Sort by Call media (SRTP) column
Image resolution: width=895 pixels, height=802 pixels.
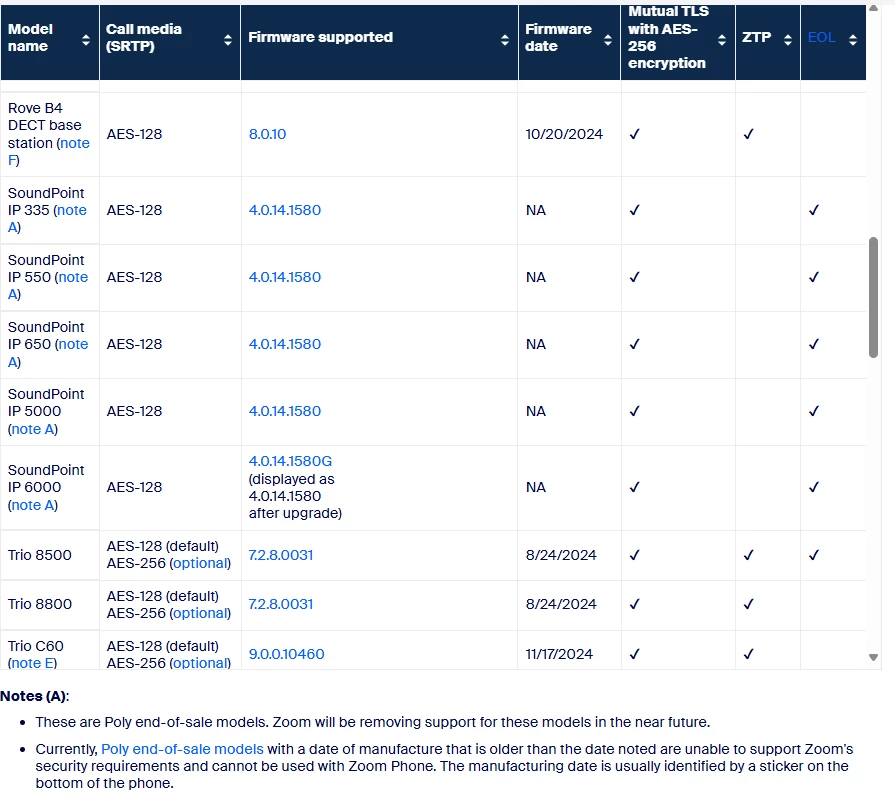point(228,39)
